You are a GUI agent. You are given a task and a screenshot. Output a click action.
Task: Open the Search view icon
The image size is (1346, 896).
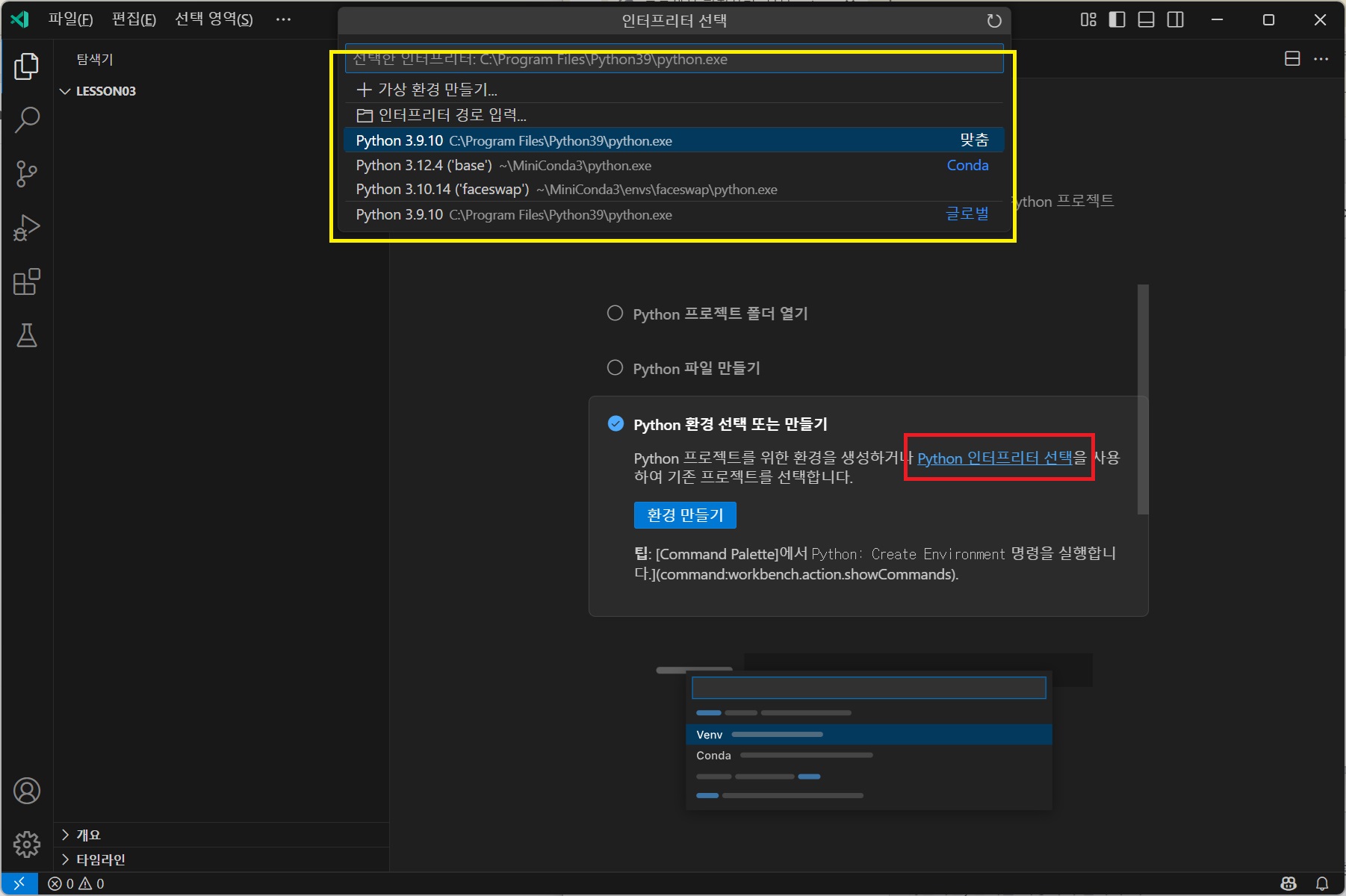(26, 120)
